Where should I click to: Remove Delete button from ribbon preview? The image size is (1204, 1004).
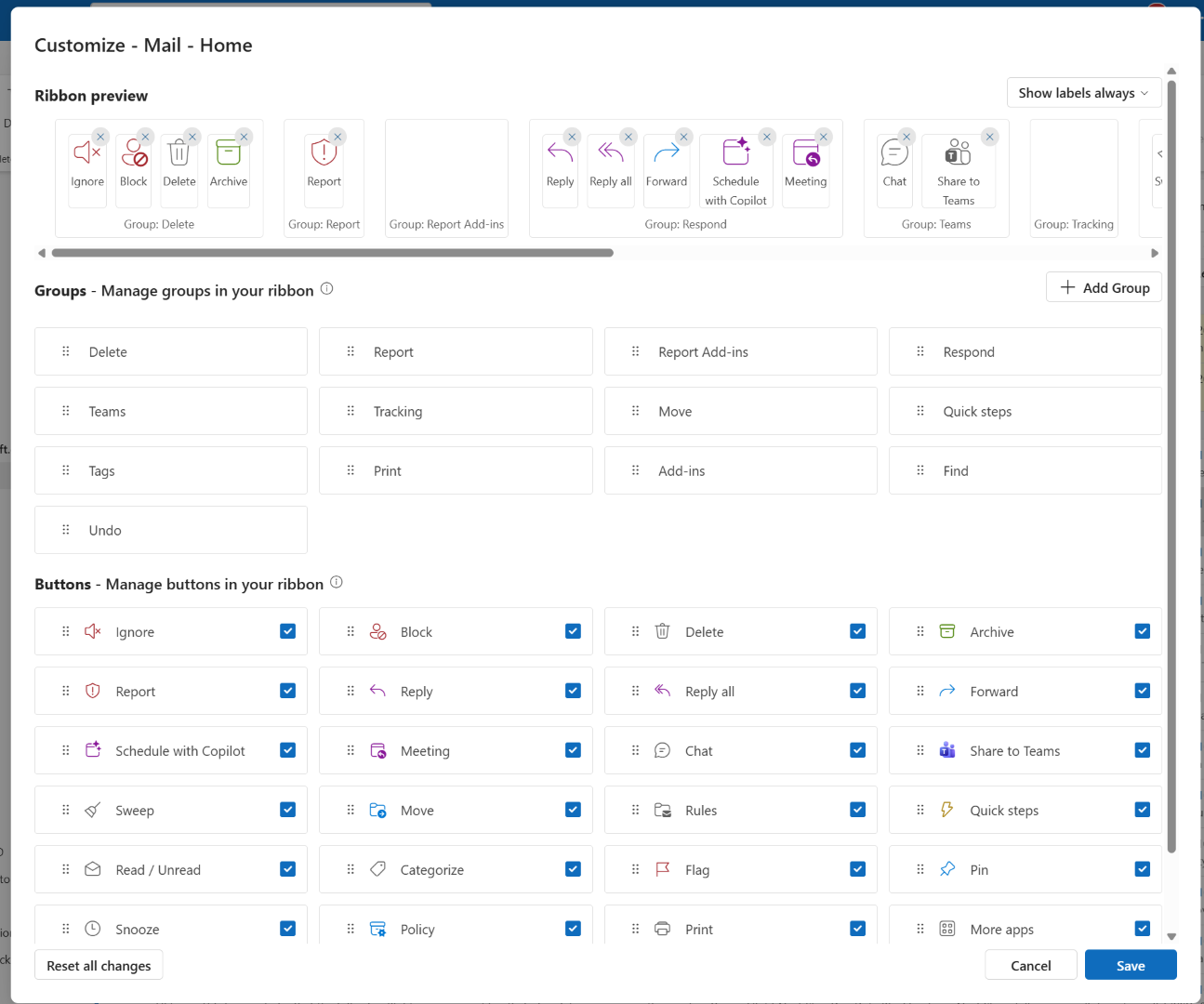click(x=192, y=137)
